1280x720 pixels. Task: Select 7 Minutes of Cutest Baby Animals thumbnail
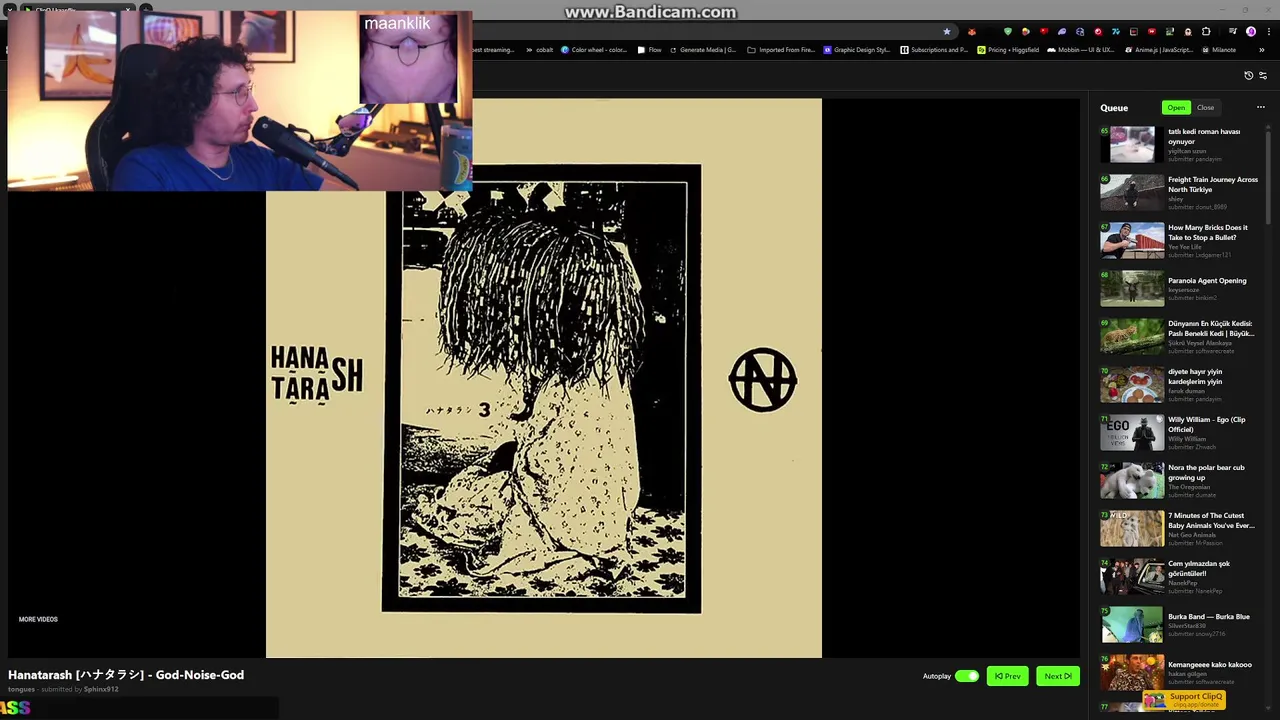(x=1132, y=528)
